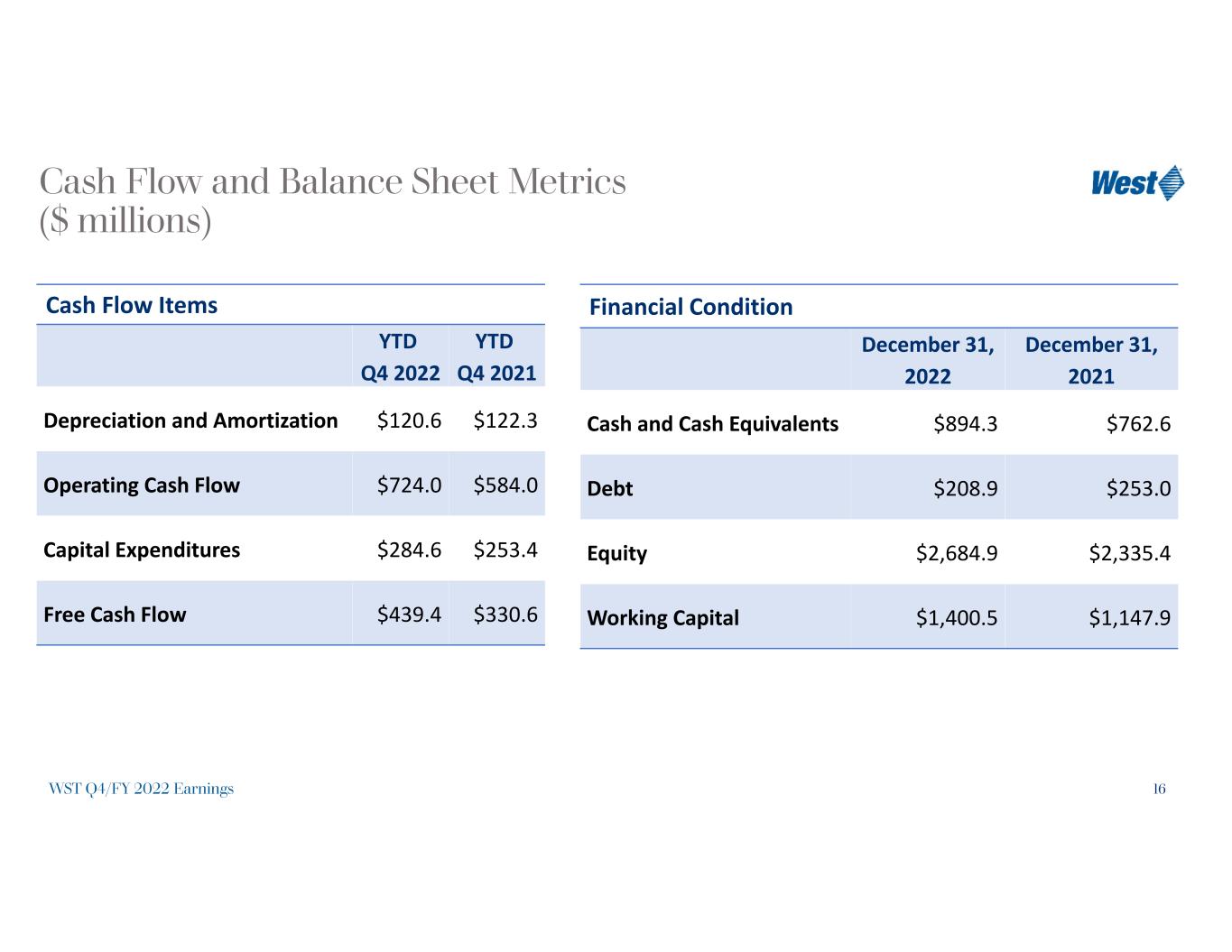1232x952 pixels.
Task: Click the December 31, 2021 column header
Action: pos(1090,360)
